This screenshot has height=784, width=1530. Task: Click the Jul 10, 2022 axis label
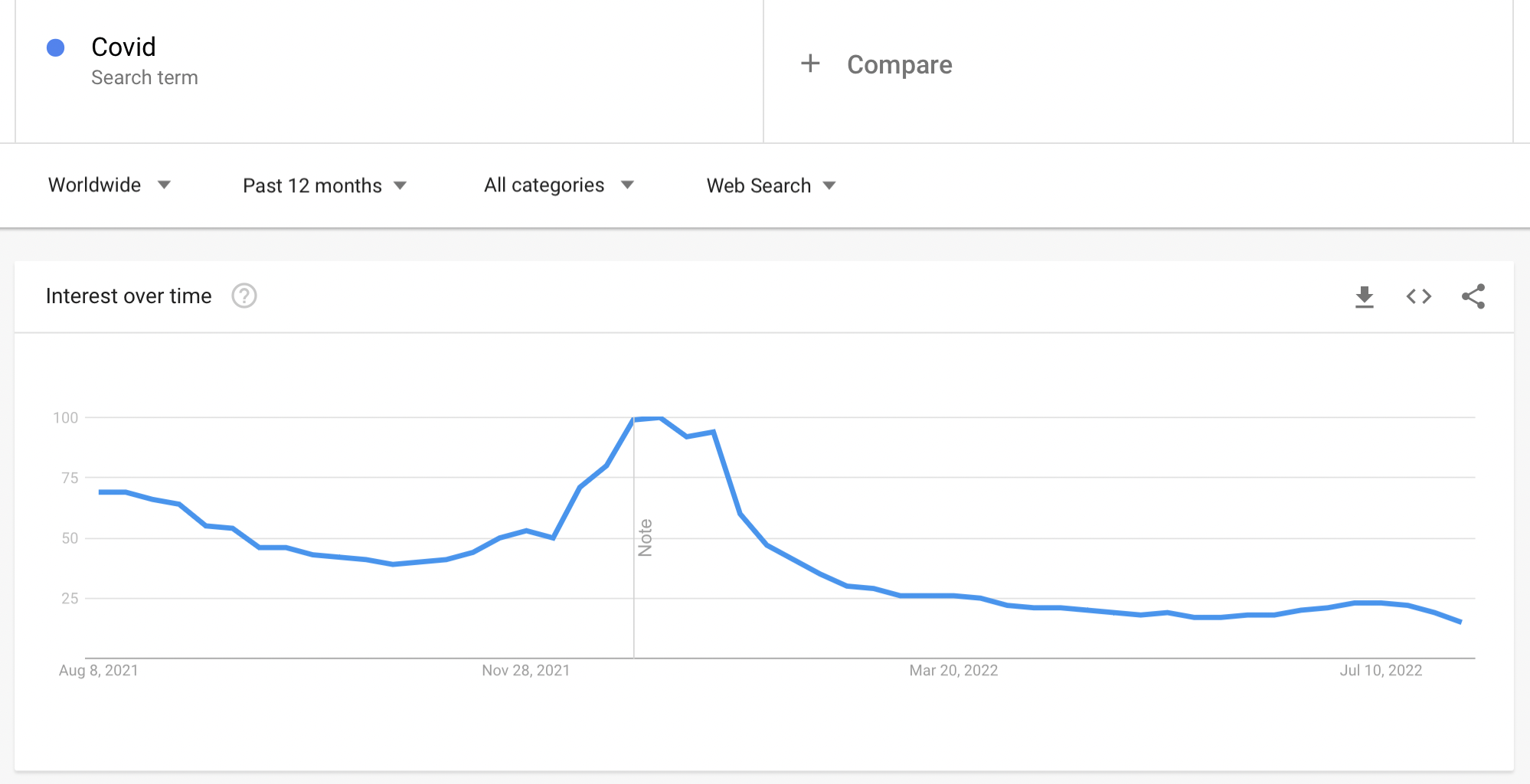point(1381,671)
